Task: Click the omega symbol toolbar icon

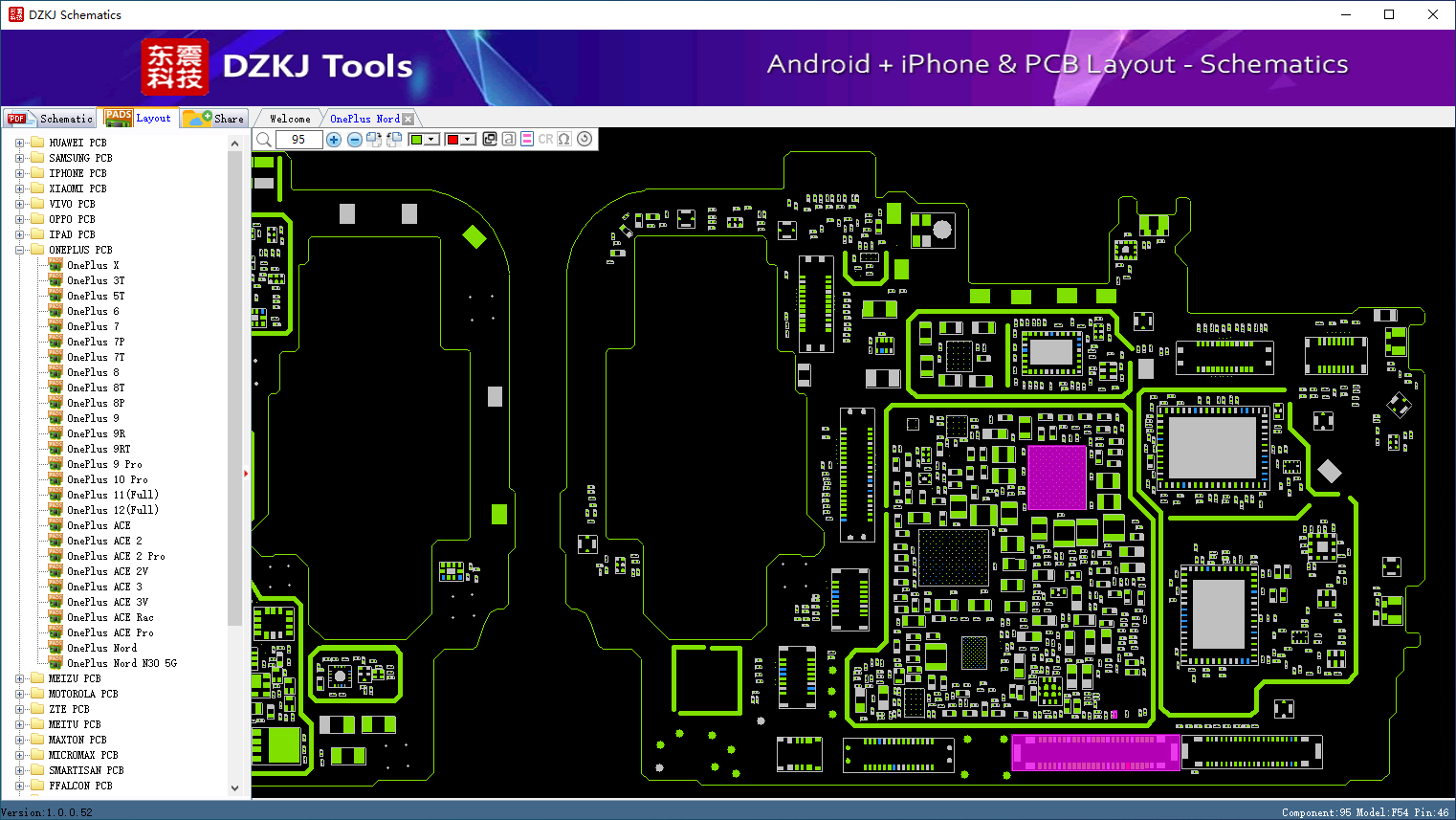Action: 564,139
